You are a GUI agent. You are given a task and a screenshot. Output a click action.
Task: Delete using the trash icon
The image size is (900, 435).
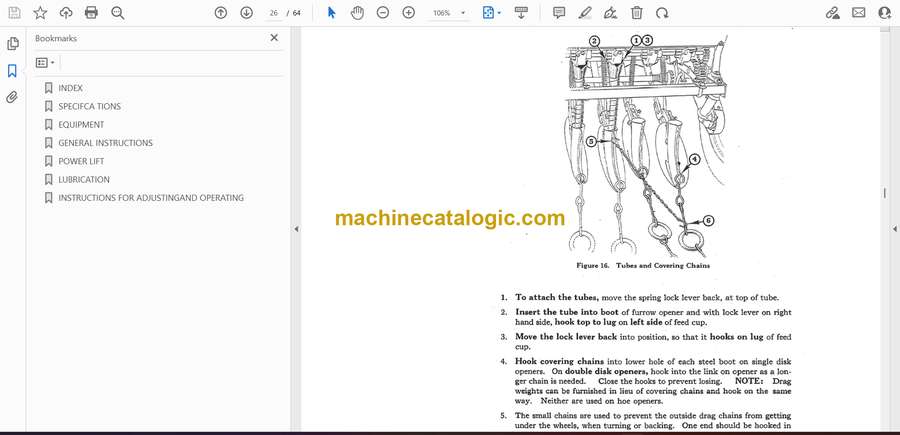tap(637, 13)
